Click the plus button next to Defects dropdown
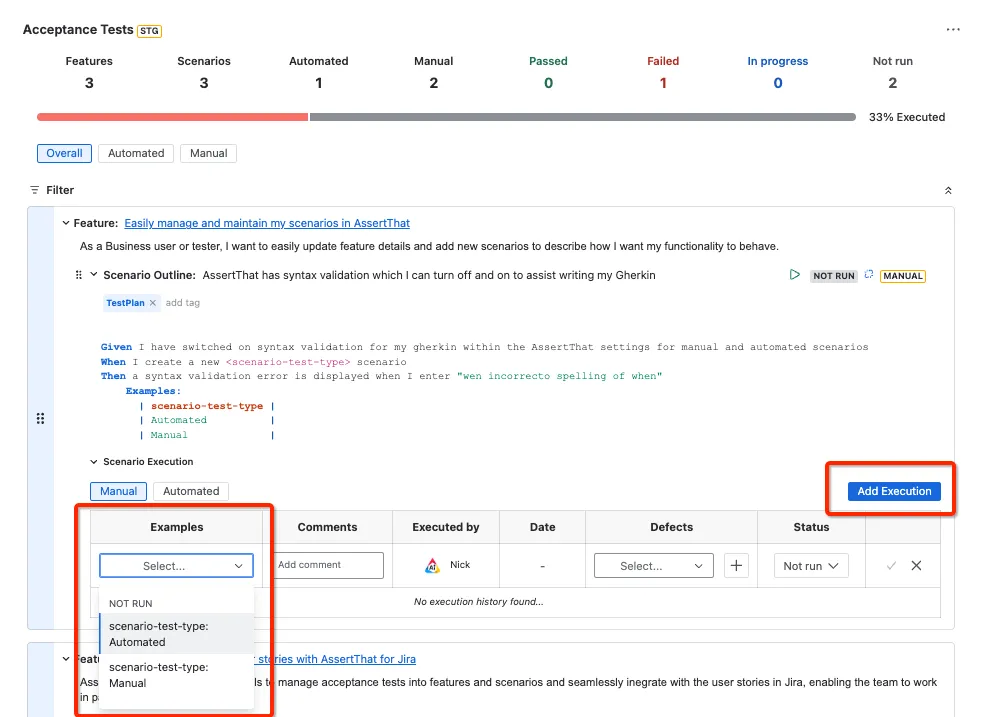 pyautogui.click(x=736, y=566)
